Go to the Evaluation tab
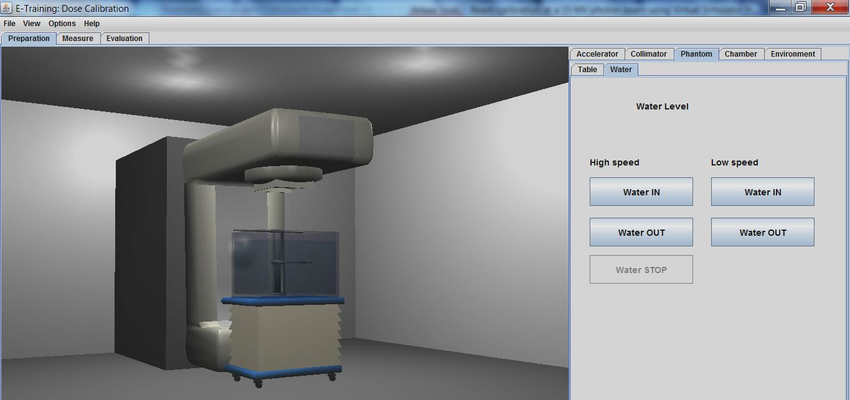850x400 pixels. 124,38
